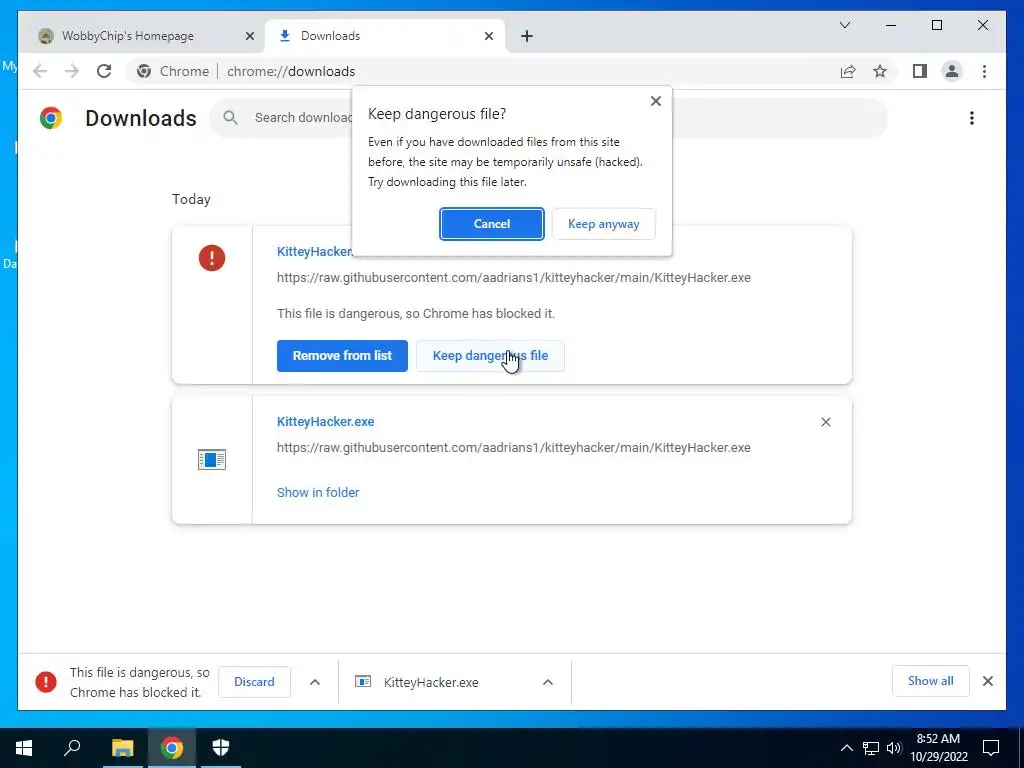Toggle the side panel icon
1024x768 pixels.
coord(920,71)
